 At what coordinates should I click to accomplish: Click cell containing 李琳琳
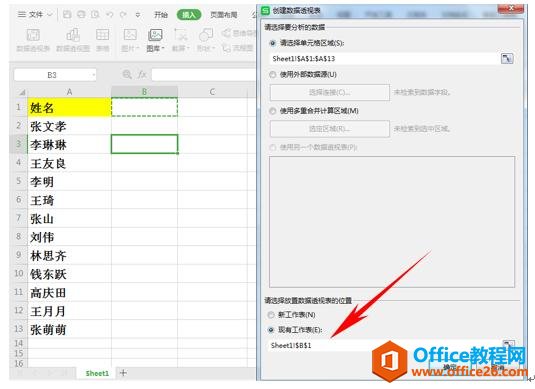[x=69, y=145]
